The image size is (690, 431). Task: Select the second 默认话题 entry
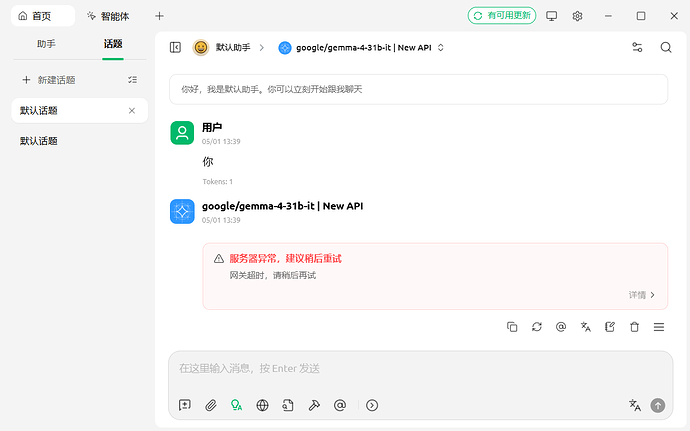(x=80, y=141)
